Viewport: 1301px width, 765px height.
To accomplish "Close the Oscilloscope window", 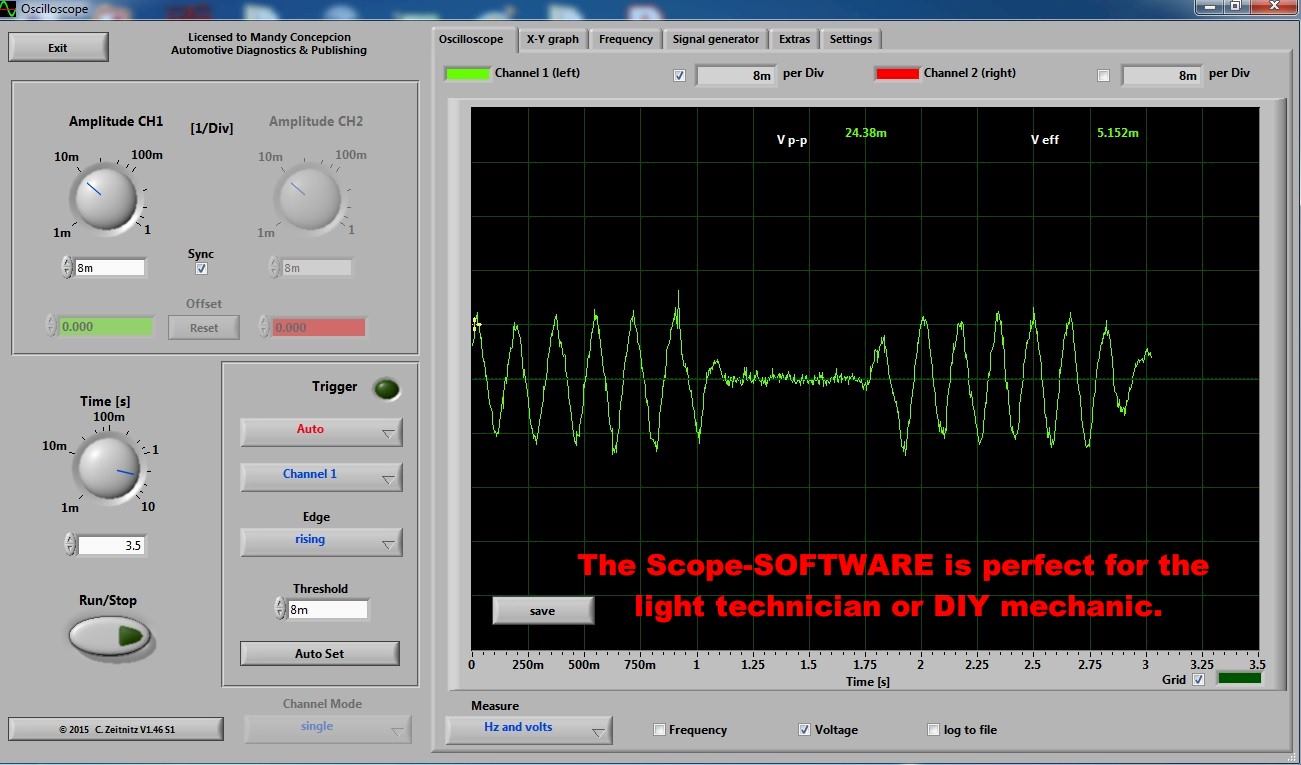I will click(1272, 7).
